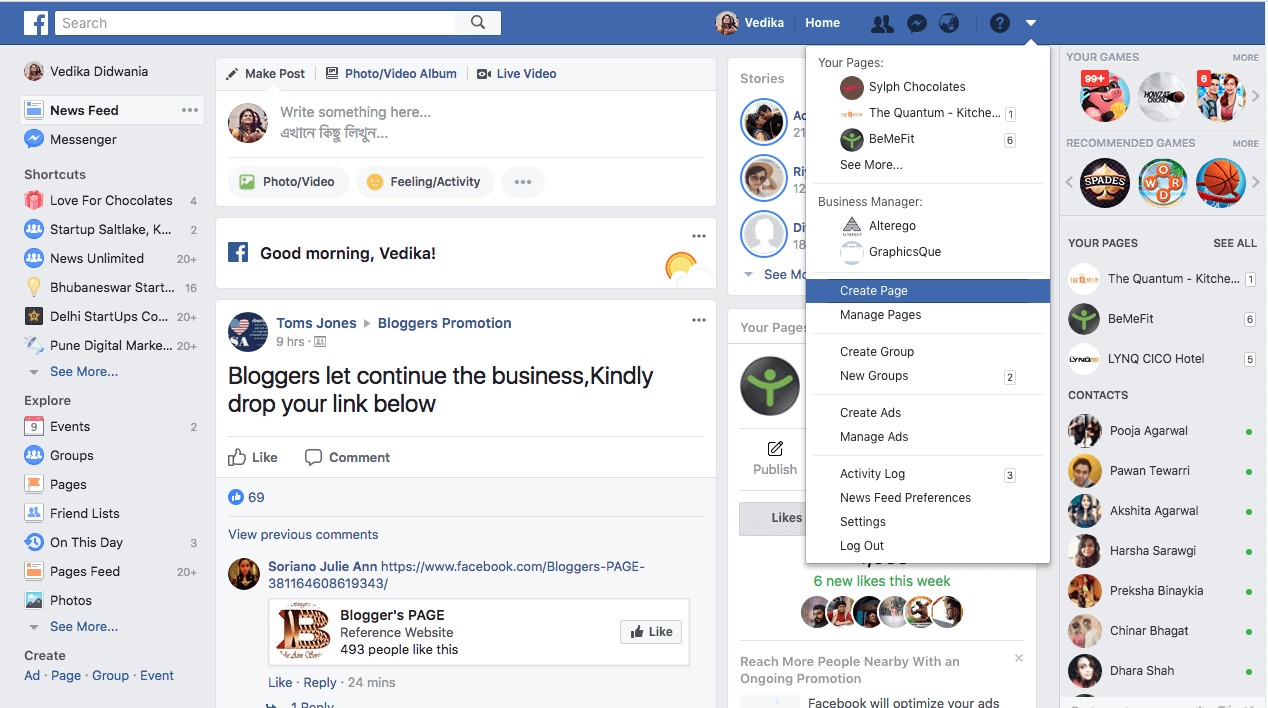This screenshot has height=708, width=1268.
Task: Open Vedika profile in top bar
Action: [750, 23]
